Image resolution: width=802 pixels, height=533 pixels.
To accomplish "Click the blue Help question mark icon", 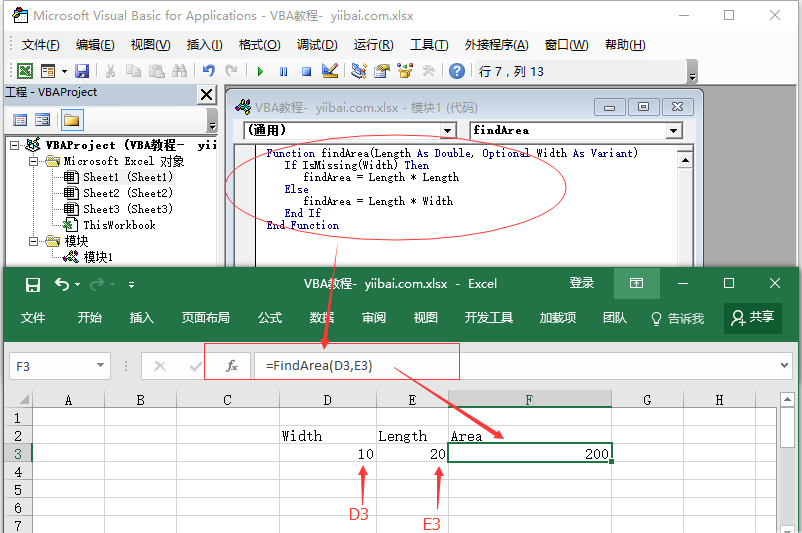I will tap(457, 71).
